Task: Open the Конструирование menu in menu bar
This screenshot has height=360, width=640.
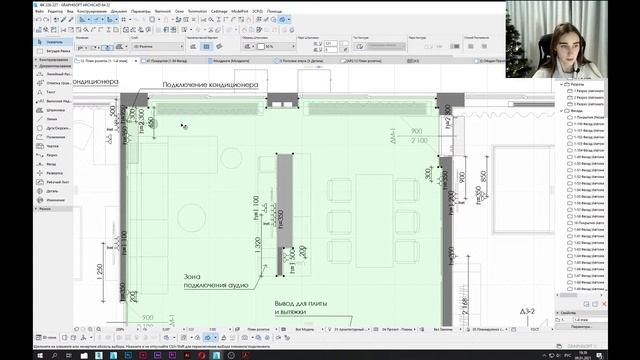Action: (x=92, y=11)
